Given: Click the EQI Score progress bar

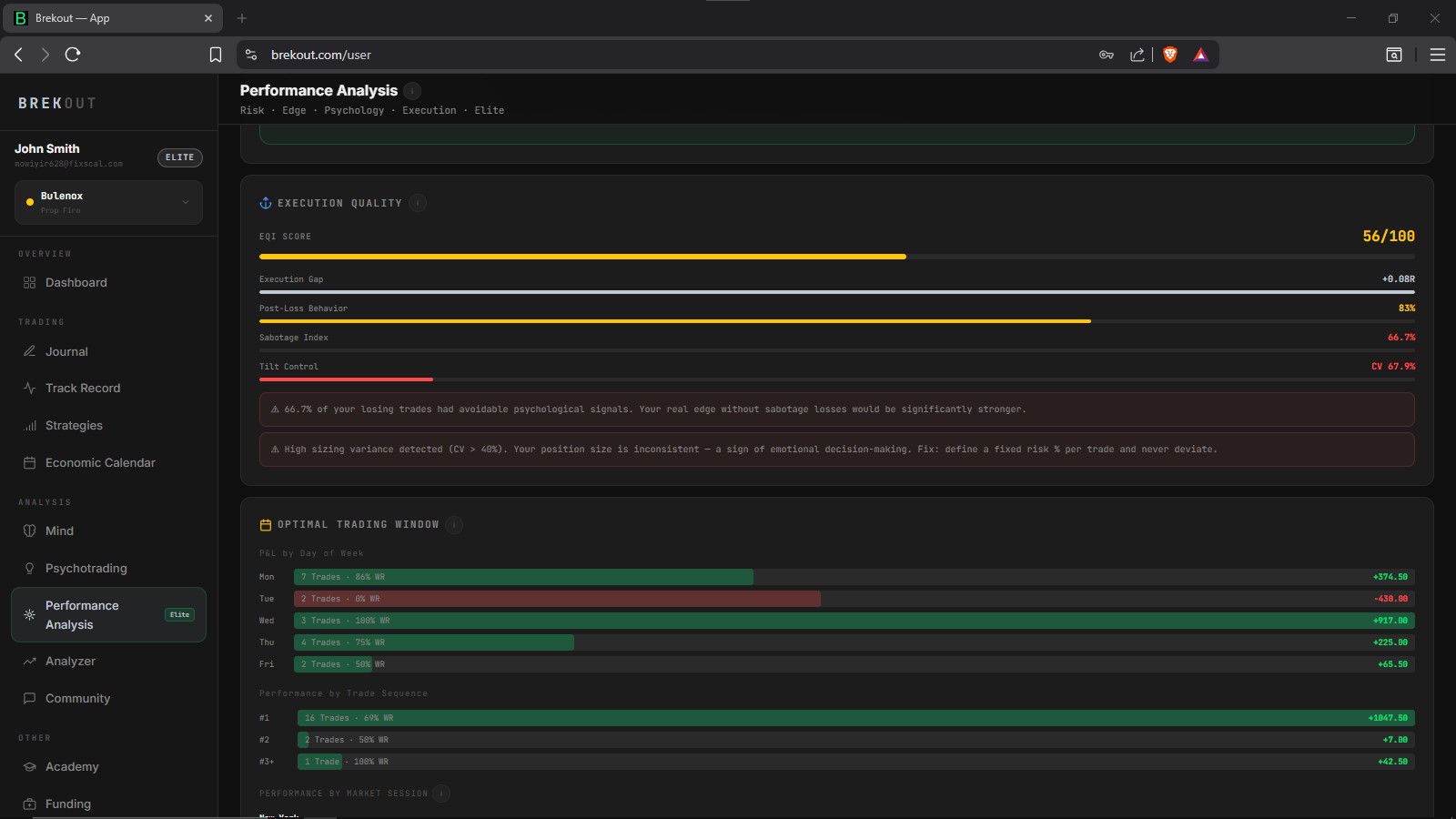Looking at the screenshot, I should click(x=837, y=257).
